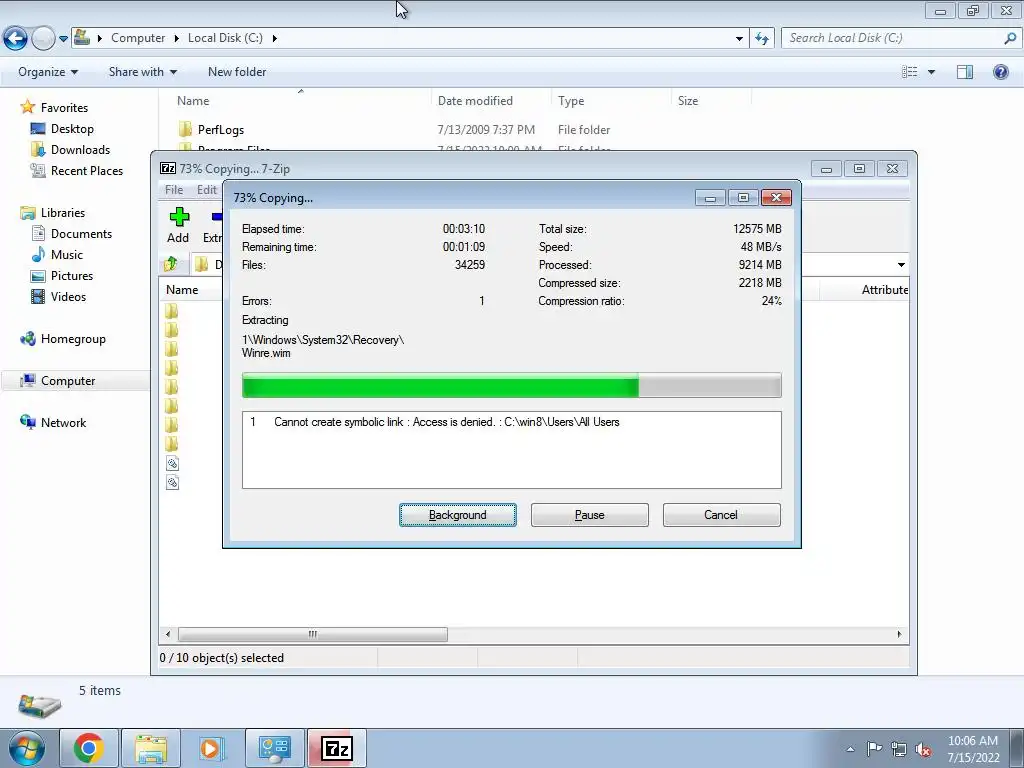1024x768 pixels.
Task: Toggle the preview pane icon
Action: coord(965,72)
